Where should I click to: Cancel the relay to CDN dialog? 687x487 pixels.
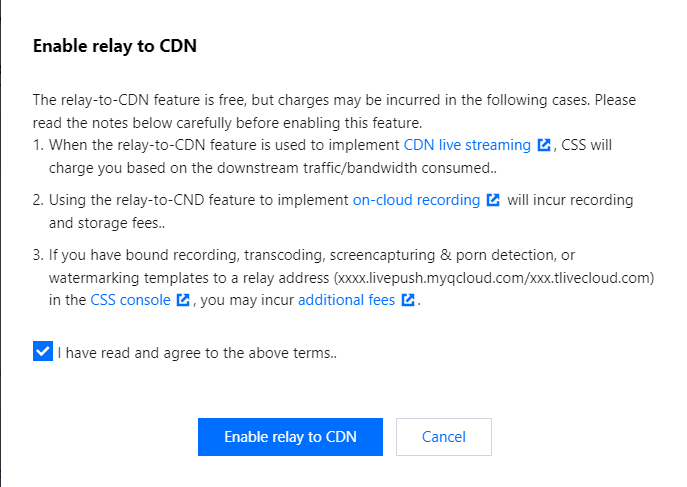[x=443, y=436]
